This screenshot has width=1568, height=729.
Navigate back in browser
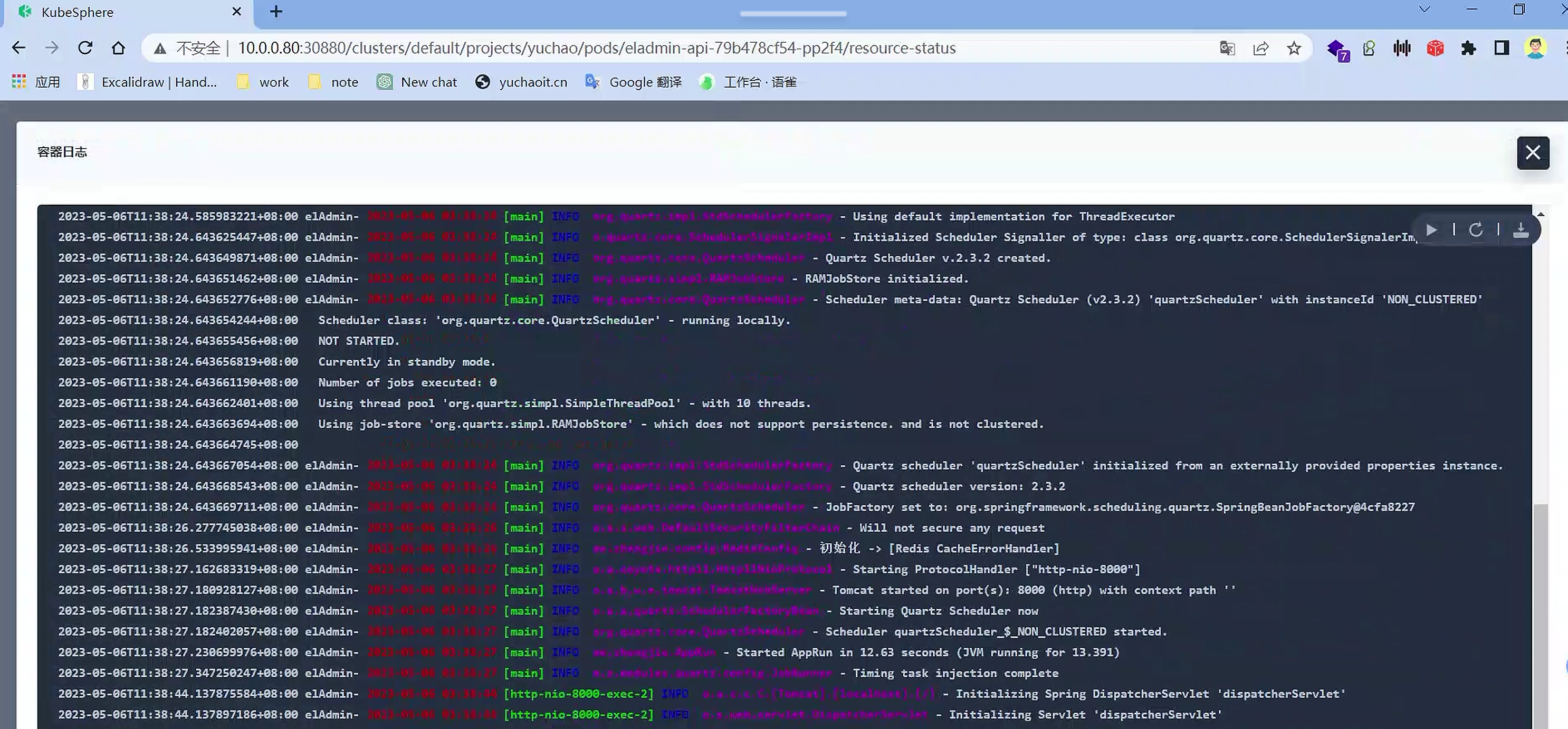(x=19, y=48)
